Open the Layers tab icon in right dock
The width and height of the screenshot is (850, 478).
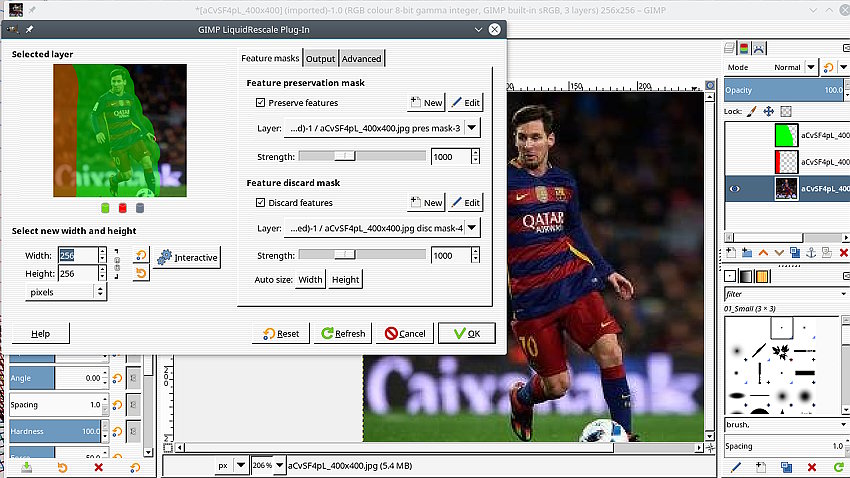click(x=730, y=48)
